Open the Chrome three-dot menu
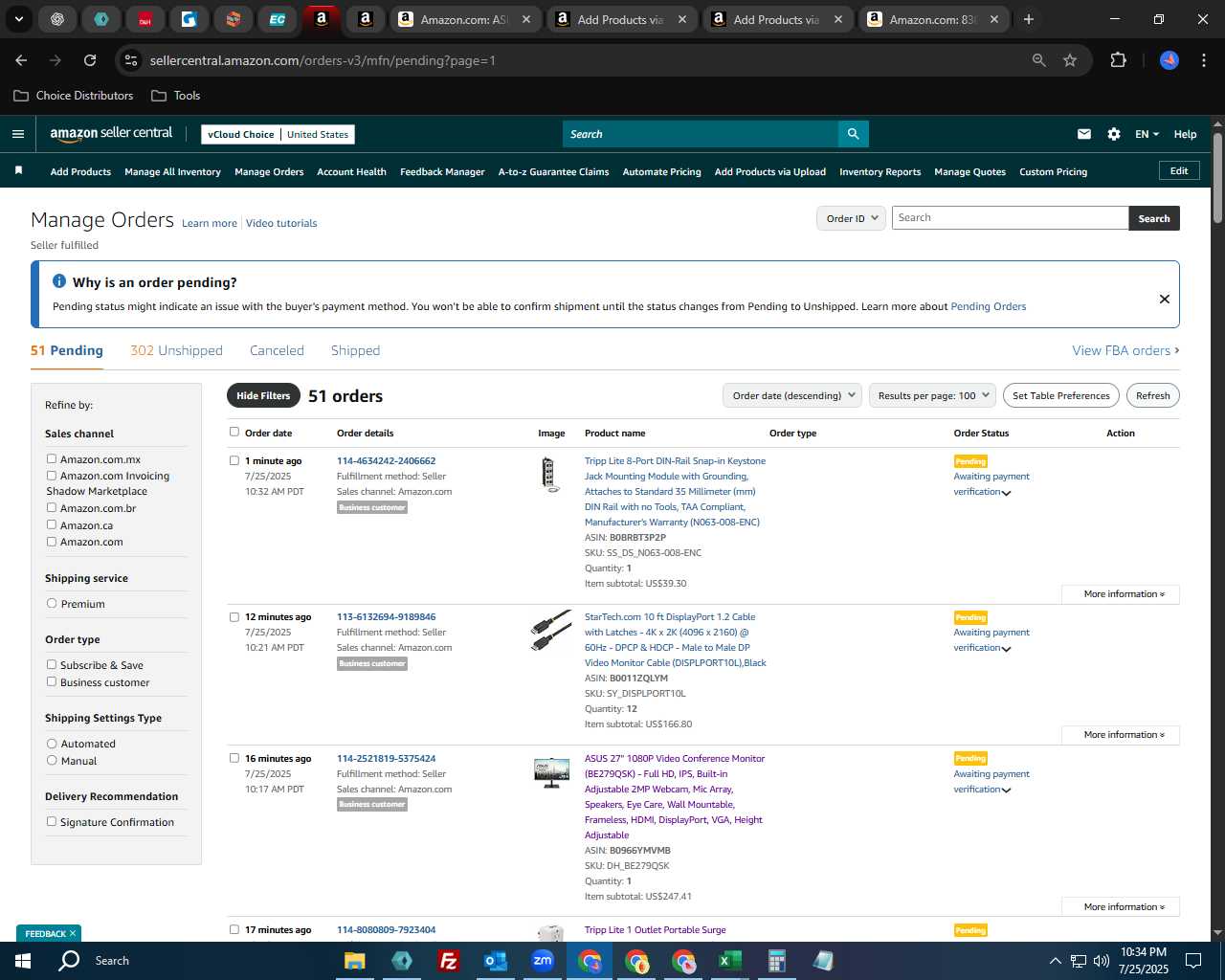The image size is (1225, 980). click(x=1202, y=60)
